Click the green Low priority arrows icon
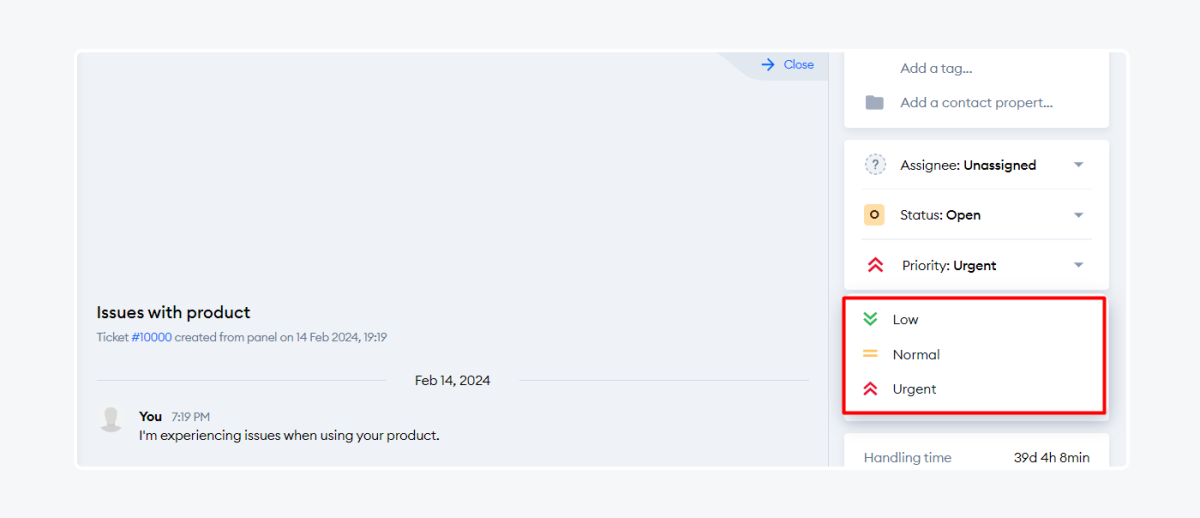This screenshot has height=518, width=1200. 870,319
